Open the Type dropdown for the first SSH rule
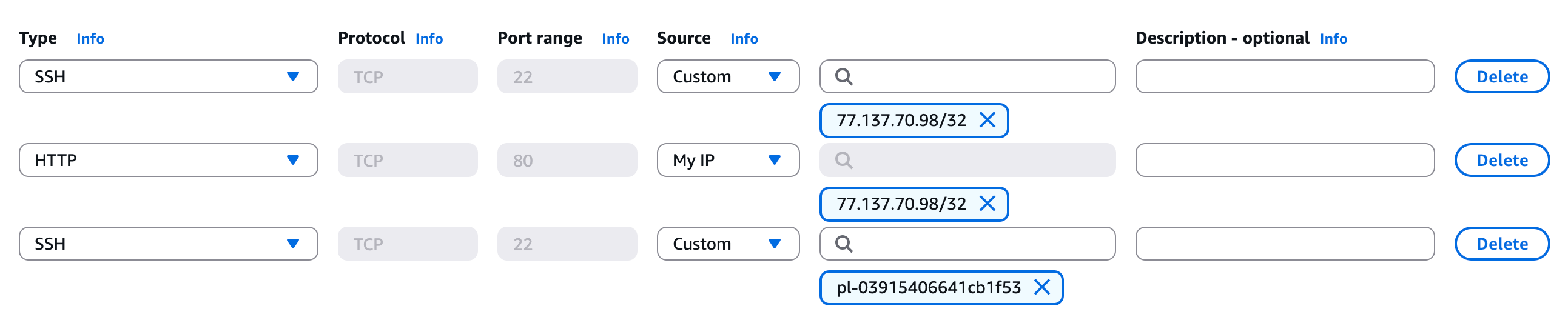Image resolution: width=1568 pixels, height=323 pixels. point(168,76)
